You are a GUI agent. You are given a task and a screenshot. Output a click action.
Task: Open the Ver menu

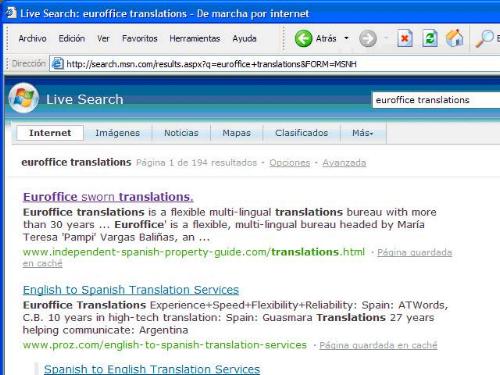click(x=103, y=39)
